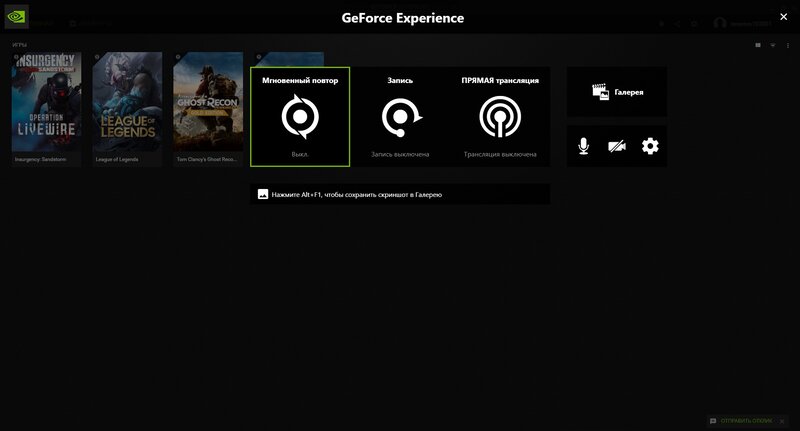Click the Alt+F1 screenshot hint bar
The width and height of the screenshot is (800, 431).
(x=400, y=194)
